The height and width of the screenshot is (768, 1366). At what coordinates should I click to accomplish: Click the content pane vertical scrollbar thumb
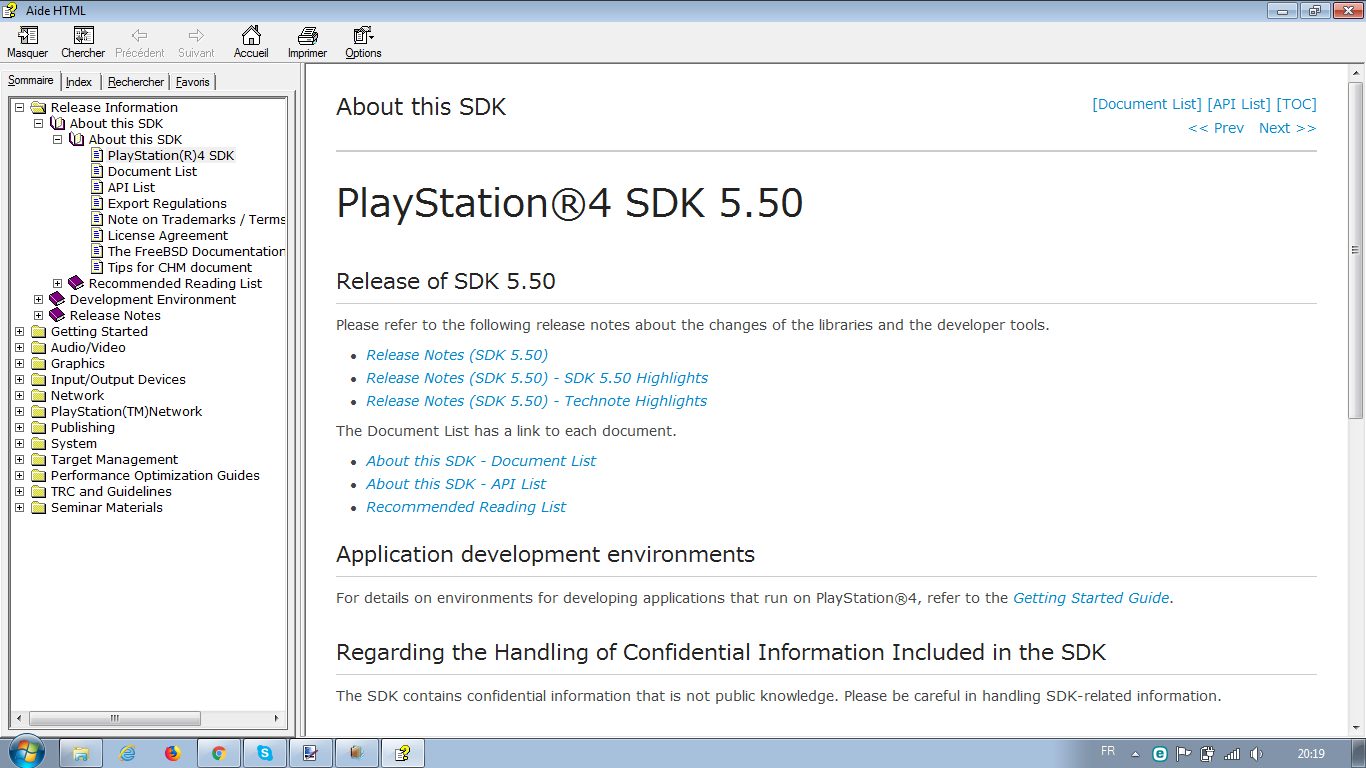click(1356, 250)
